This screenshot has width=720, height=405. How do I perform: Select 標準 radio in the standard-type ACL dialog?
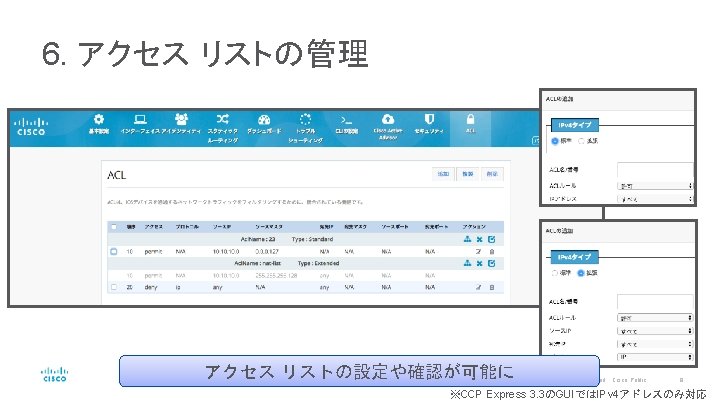coord(555,141)
